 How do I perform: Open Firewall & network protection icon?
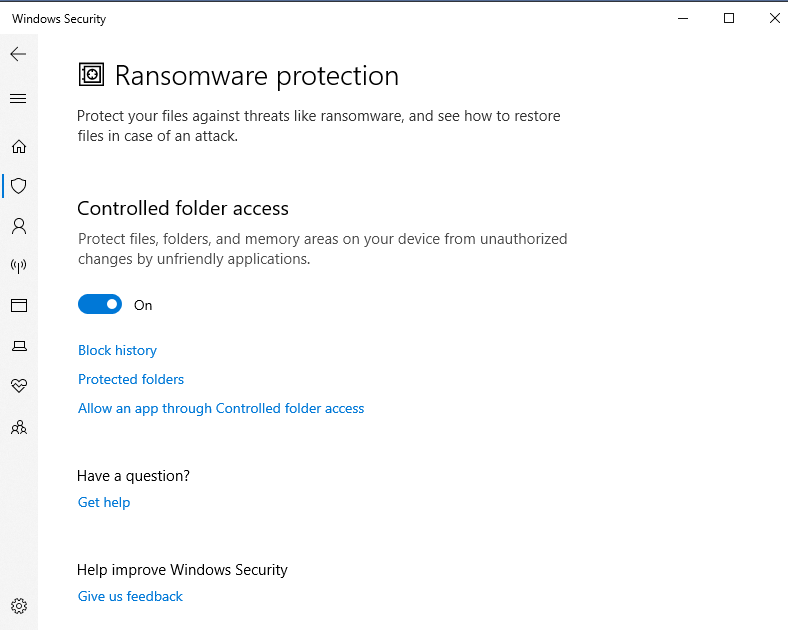(x=19, y=266)
